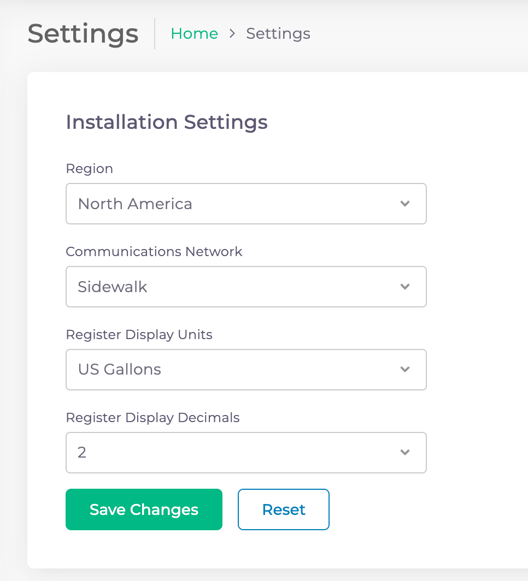This screenshot has width=528, height=581.
Task: Click the breadcrumb chevron separator after Home
Action: point(232,34)
